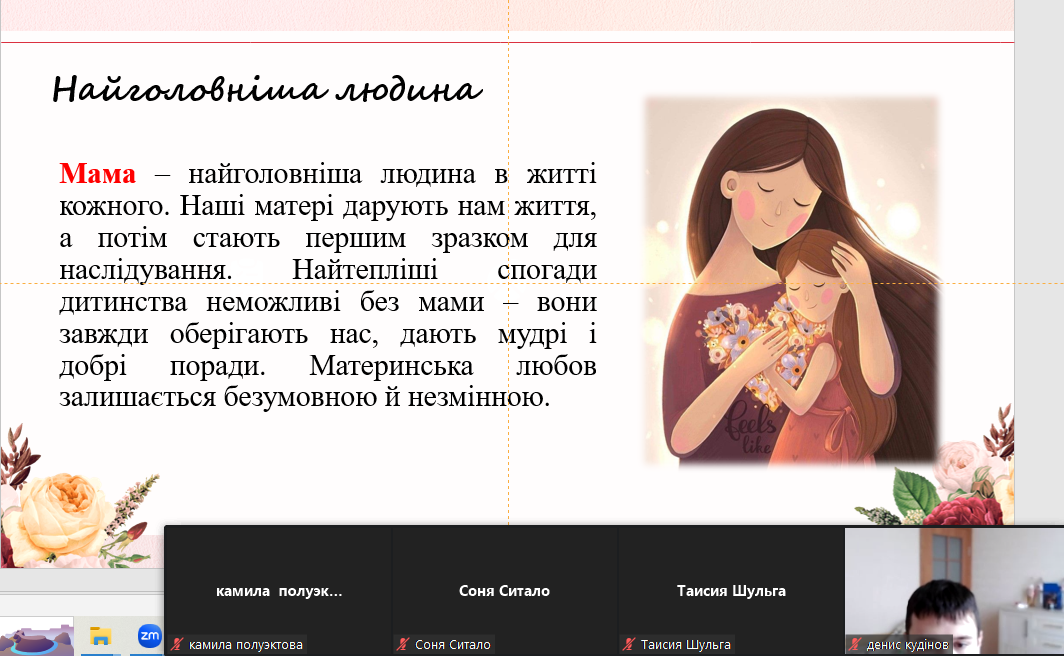Click the name label Таисия Шульга

point(685,644)
